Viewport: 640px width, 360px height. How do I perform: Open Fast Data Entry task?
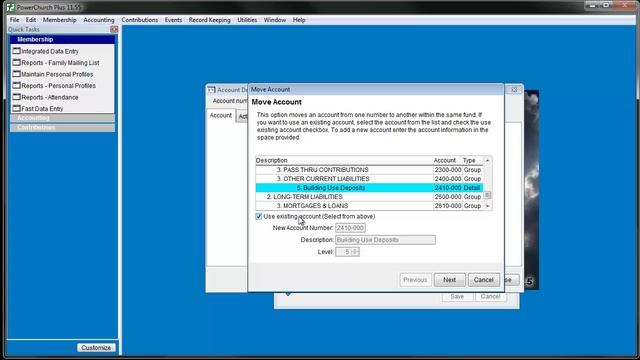click(x=38, y=109)
